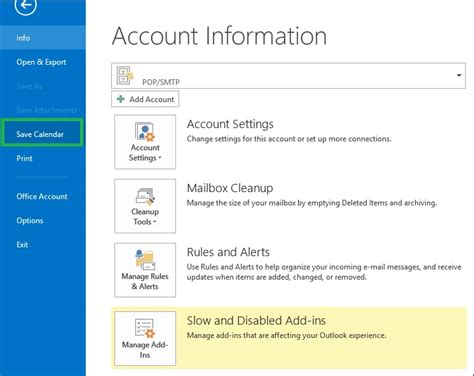Select the Info menu item
474x376 pixels.
43,38
